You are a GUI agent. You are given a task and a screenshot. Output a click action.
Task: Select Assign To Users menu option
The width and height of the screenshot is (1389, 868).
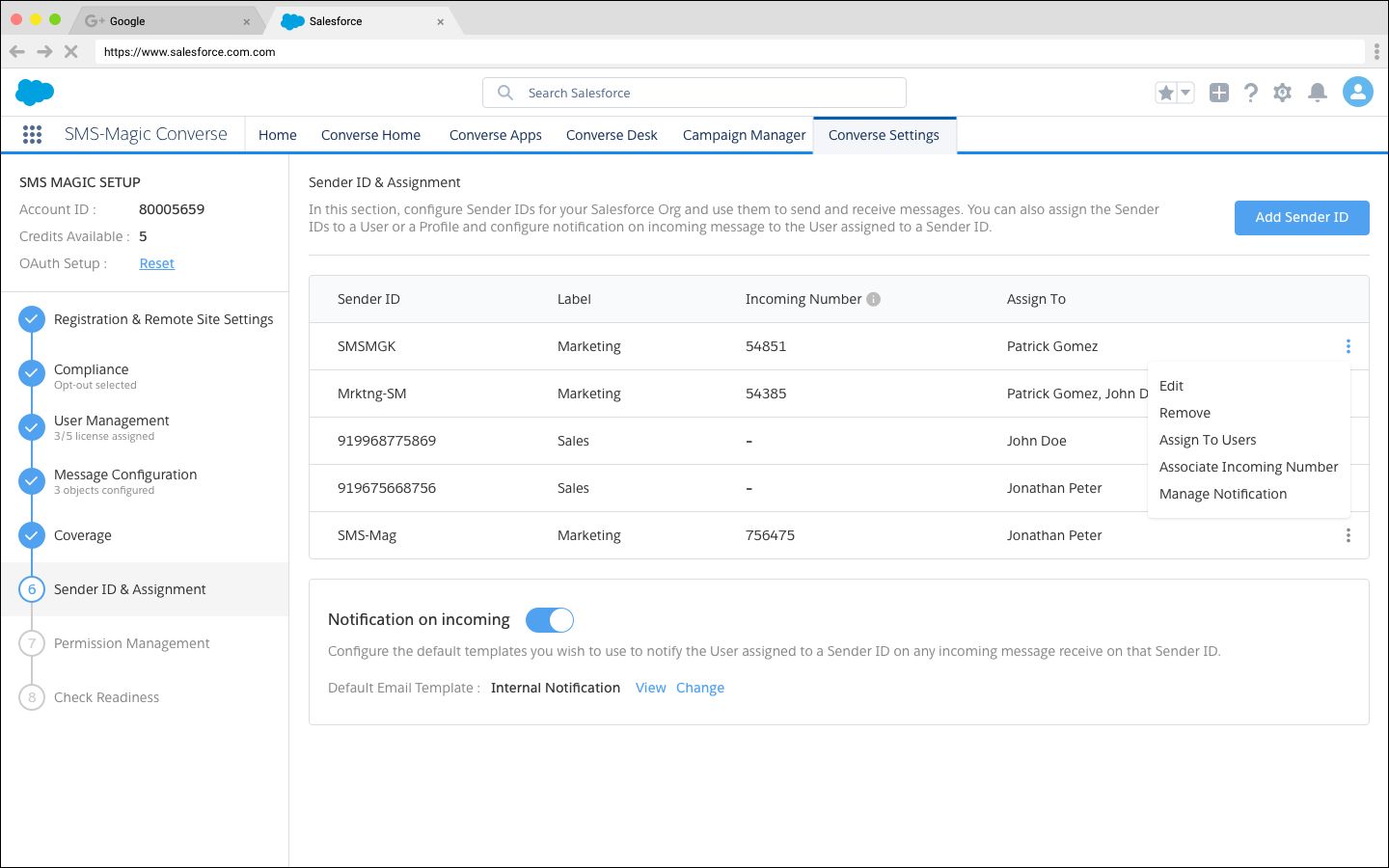tap(1208, 440)
